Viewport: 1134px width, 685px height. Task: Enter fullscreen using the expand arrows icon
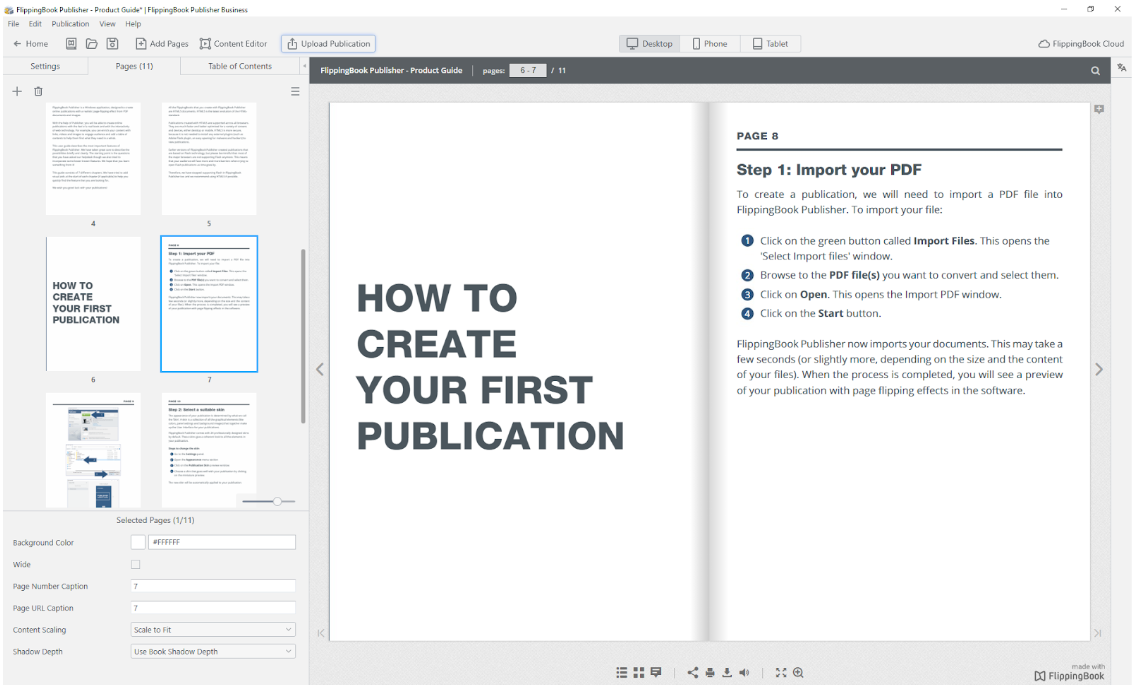pos(781,673)
